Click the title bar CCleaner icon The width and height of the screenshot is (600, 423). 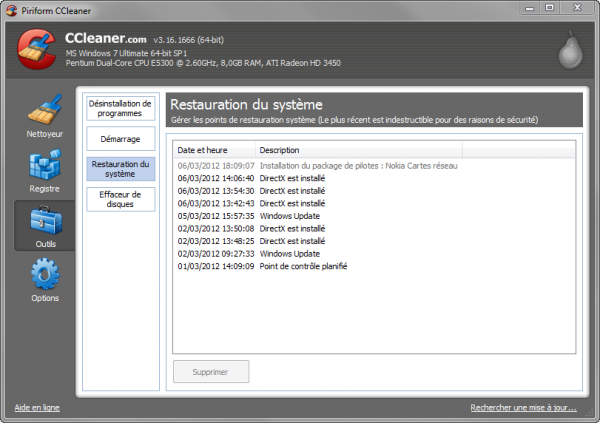(11, 11)
